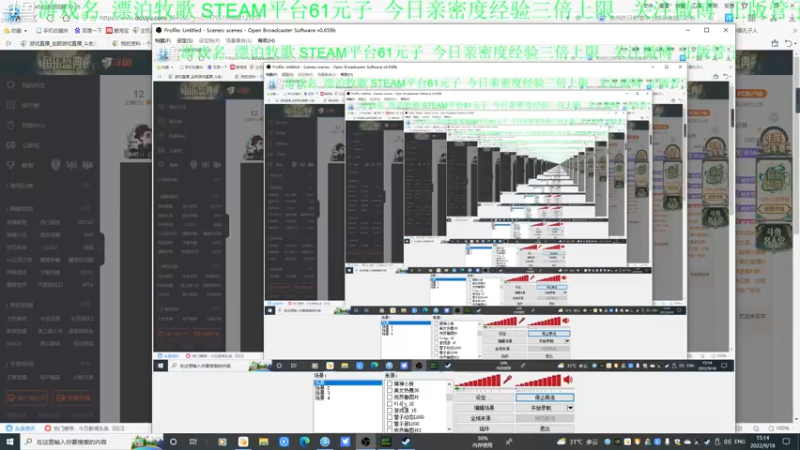
Task: Open the video player icon on the taskbar
Action: pyautogui.click(x=222, y=442)
